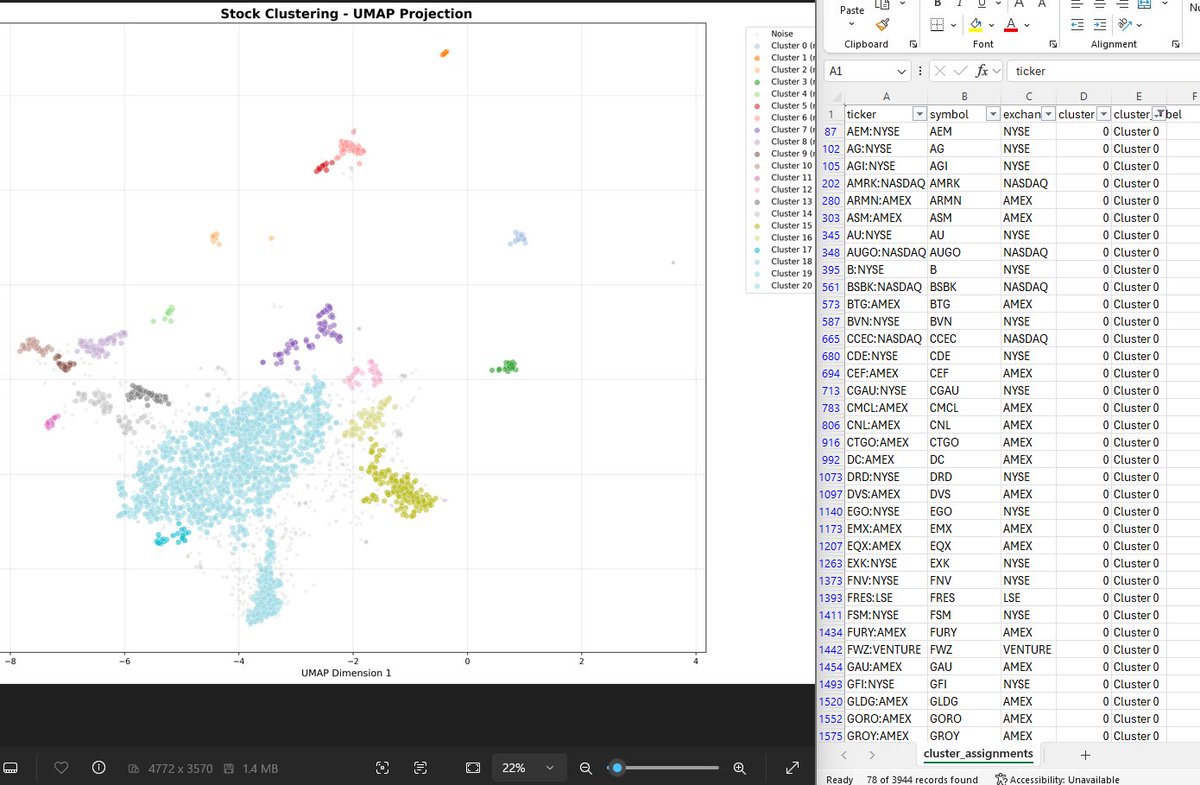This screenshot has height=785, width=1200.
Task: Click the VENTURE exchange cell
Action: point(1029,650)
